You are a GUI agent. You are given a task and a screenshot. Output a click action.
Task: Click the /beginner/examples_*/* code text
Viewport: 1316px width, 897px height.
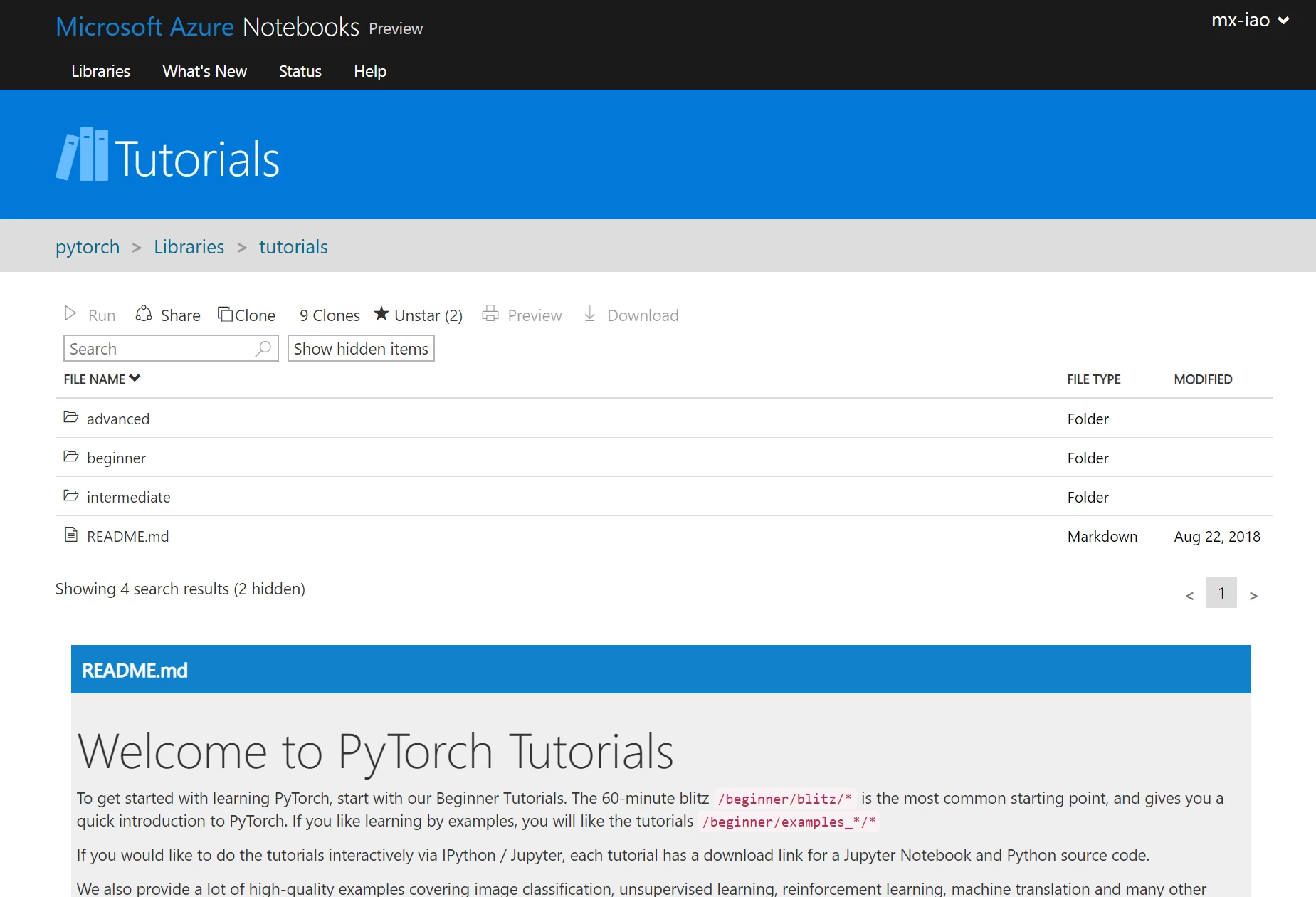coord(789,822)
